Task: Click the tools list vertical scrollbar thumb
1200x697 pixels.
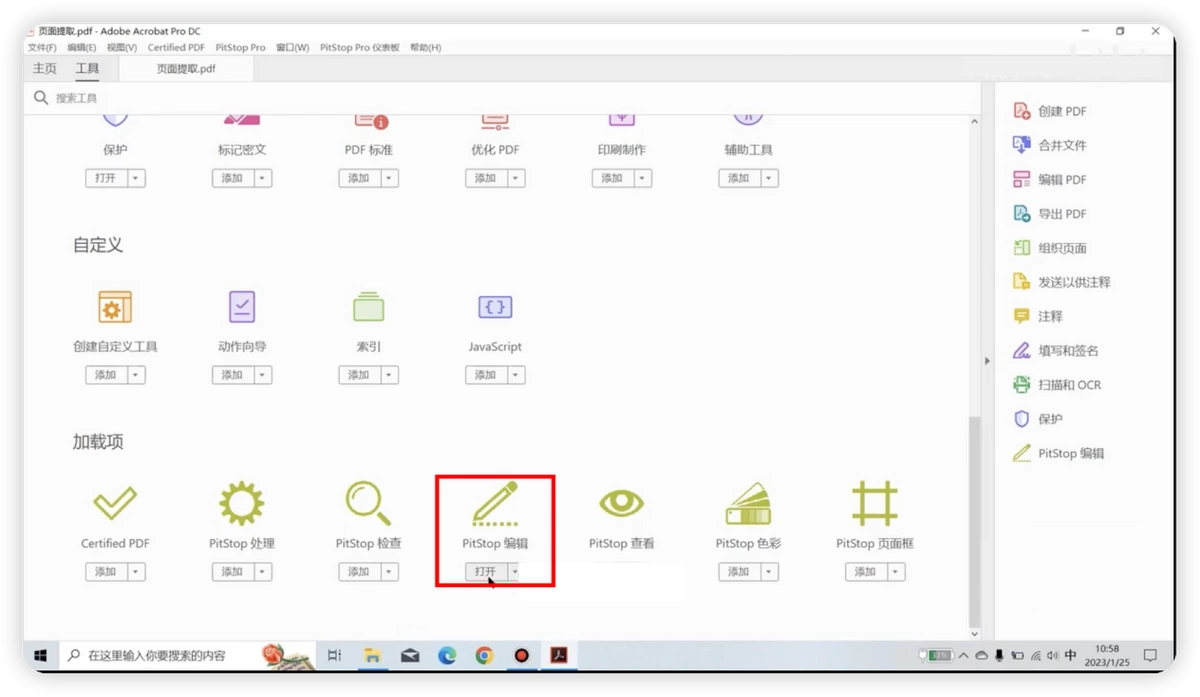Action: [975, 520]
